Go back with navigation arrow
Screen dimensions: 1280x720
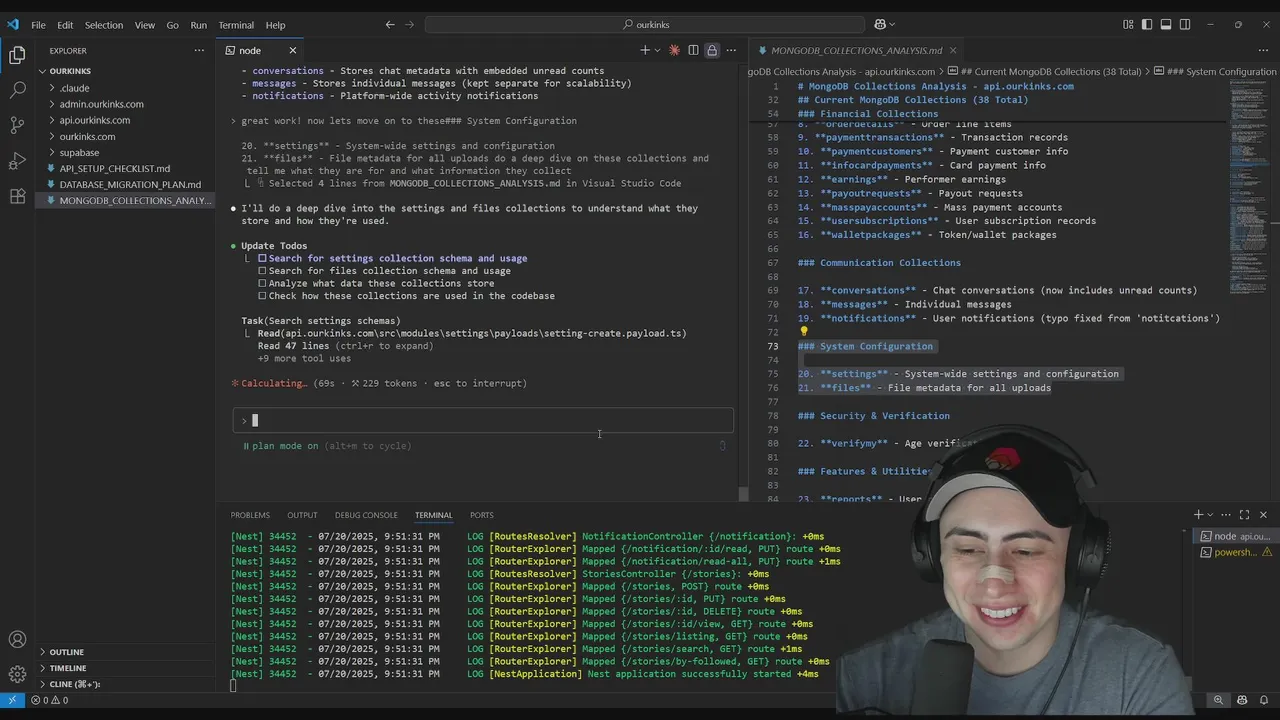(390, 25)
